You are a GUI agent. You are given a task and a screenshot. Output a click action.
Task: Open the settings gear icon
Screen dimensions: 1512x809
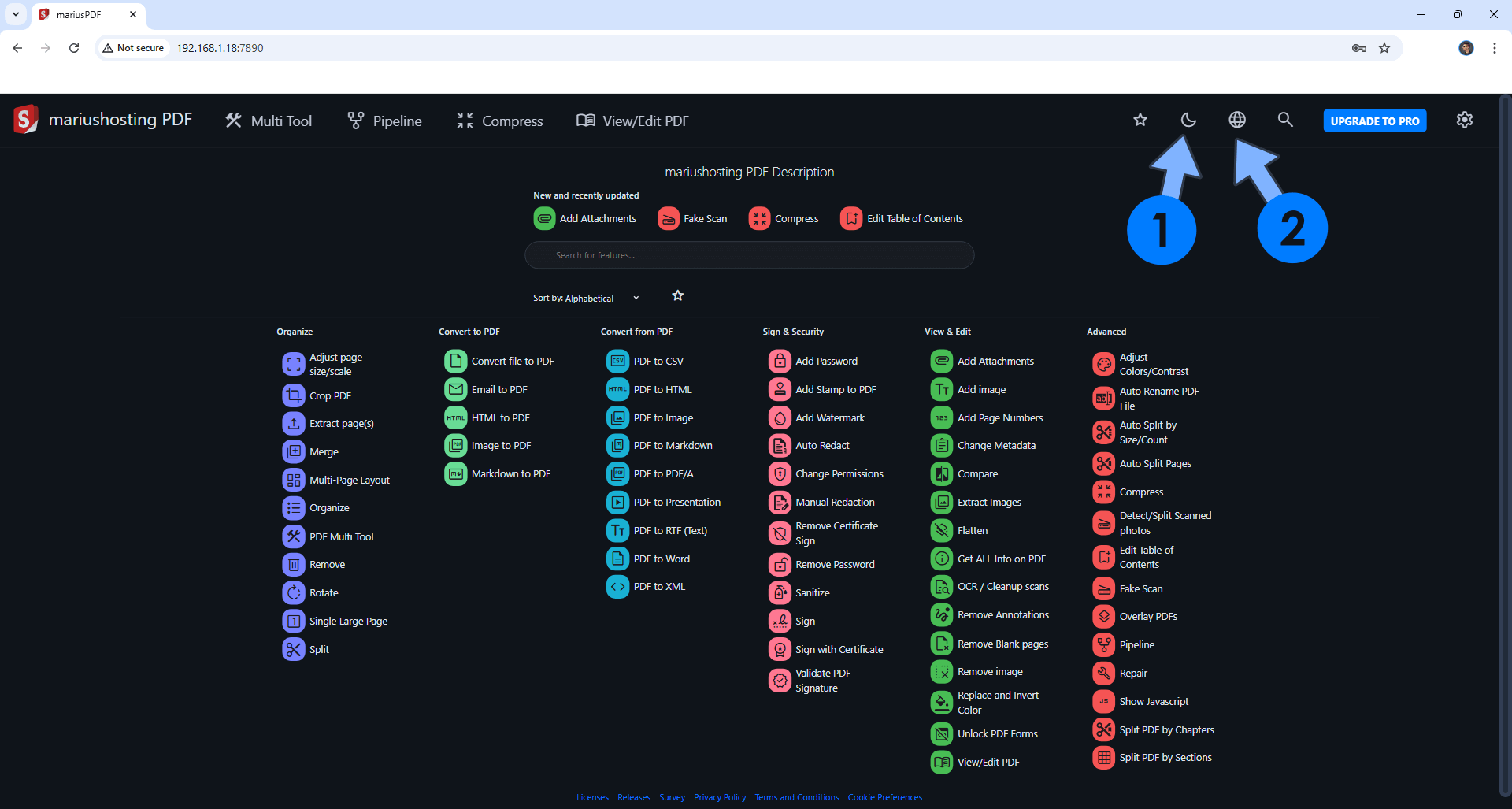[x=1465, y=120]
